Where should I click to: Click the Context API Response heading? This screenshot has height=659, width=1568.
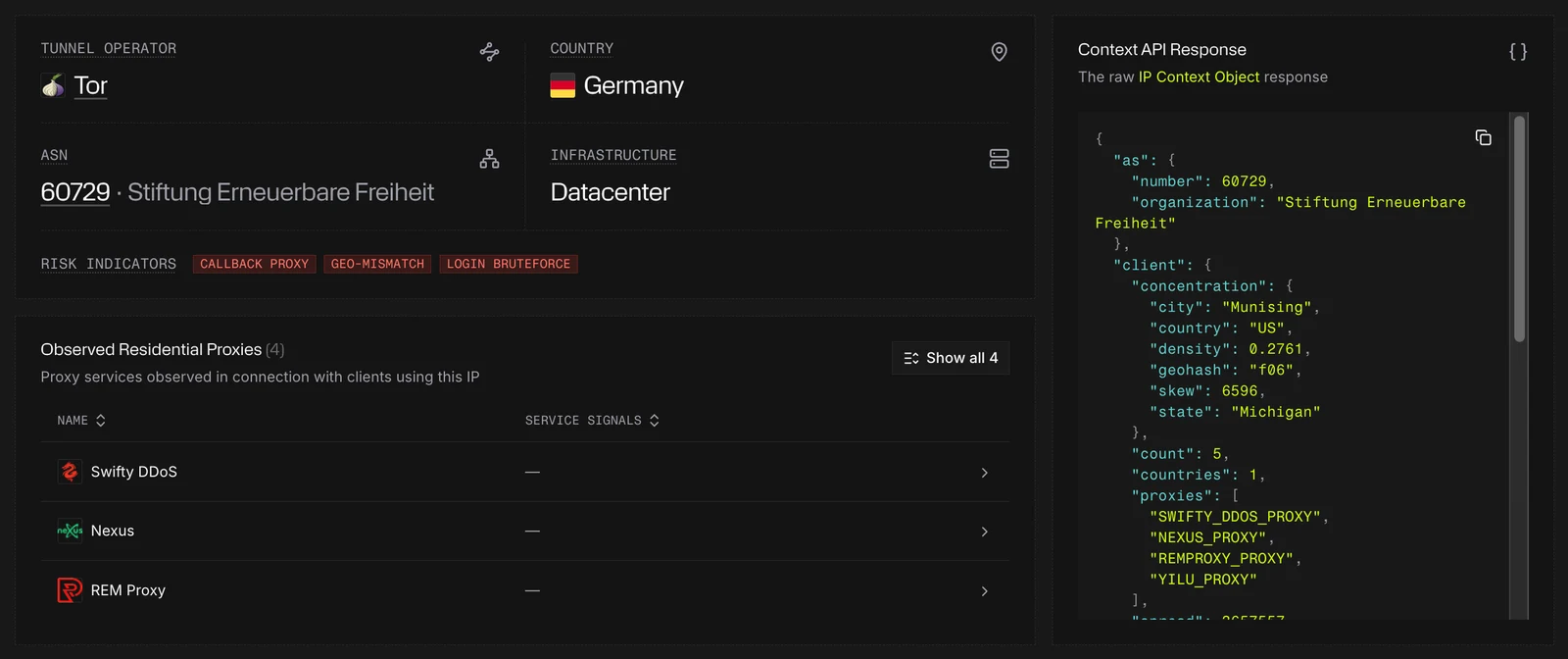1162,49
